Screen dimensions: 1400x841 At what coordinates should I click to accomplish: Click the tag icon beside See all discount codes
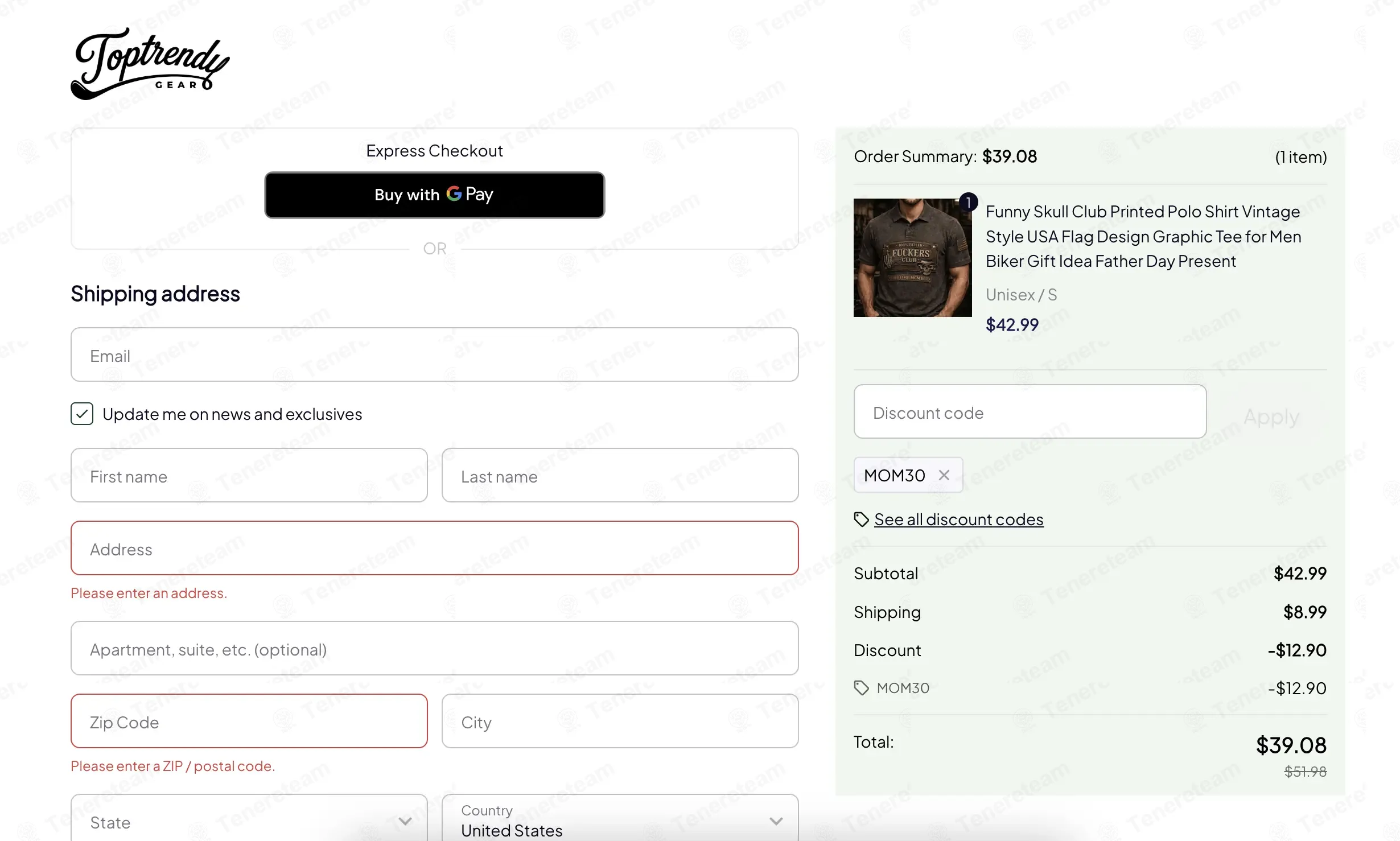click(861, 520)
